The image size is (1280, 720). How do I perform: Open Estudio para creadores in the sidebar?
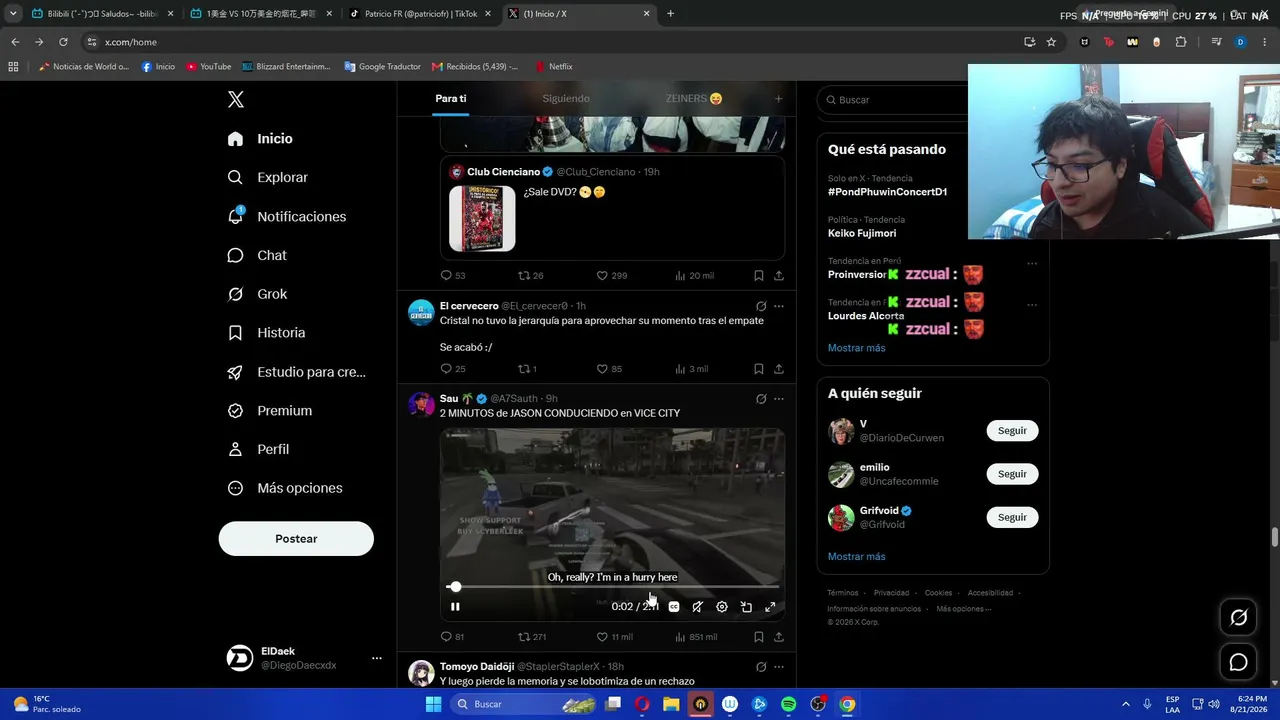tap(297, 372)
